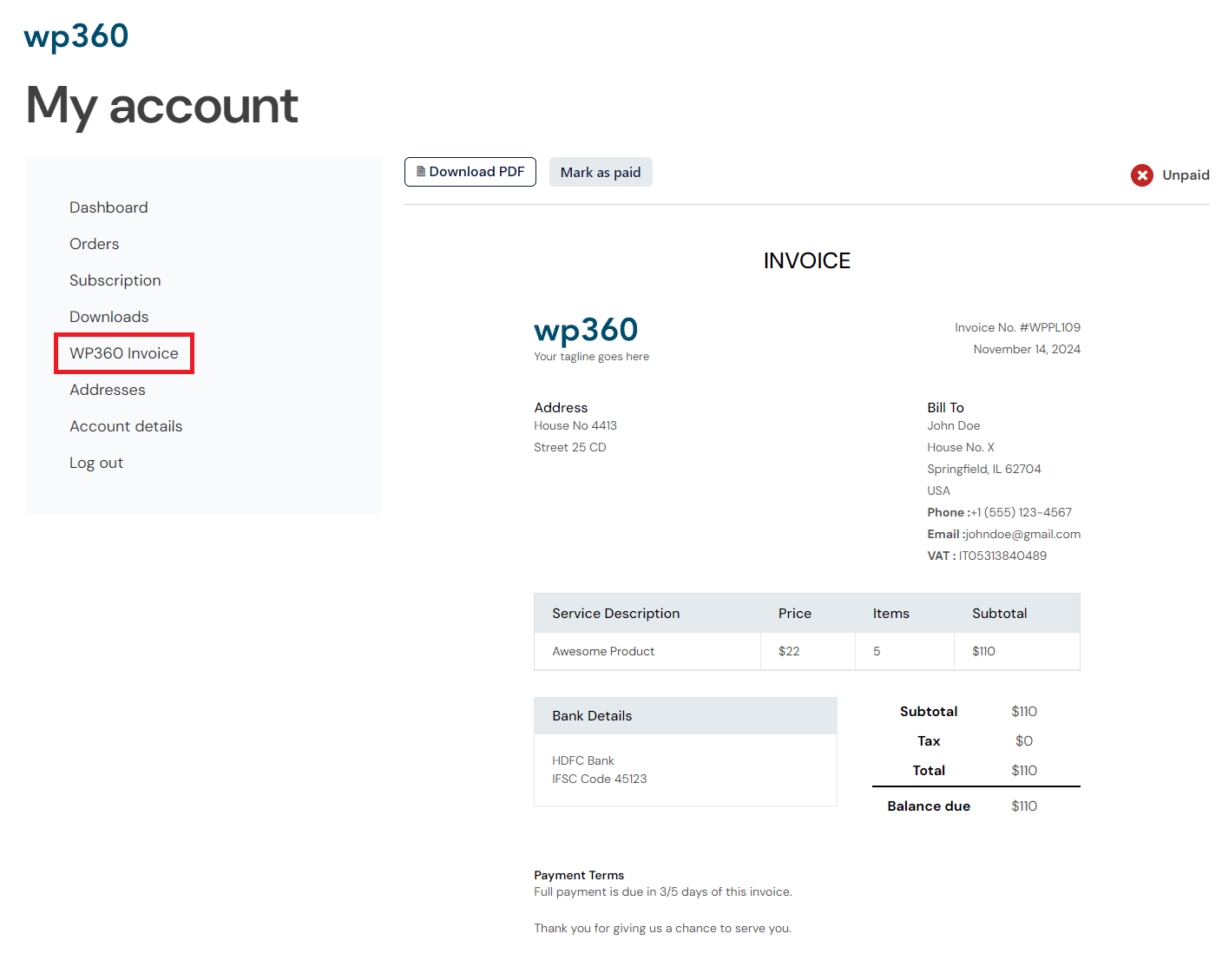Viewport: 1222px width, 980px height.
Task: Click the wp360 logo inside the invoice
Action: click(586, 331)
